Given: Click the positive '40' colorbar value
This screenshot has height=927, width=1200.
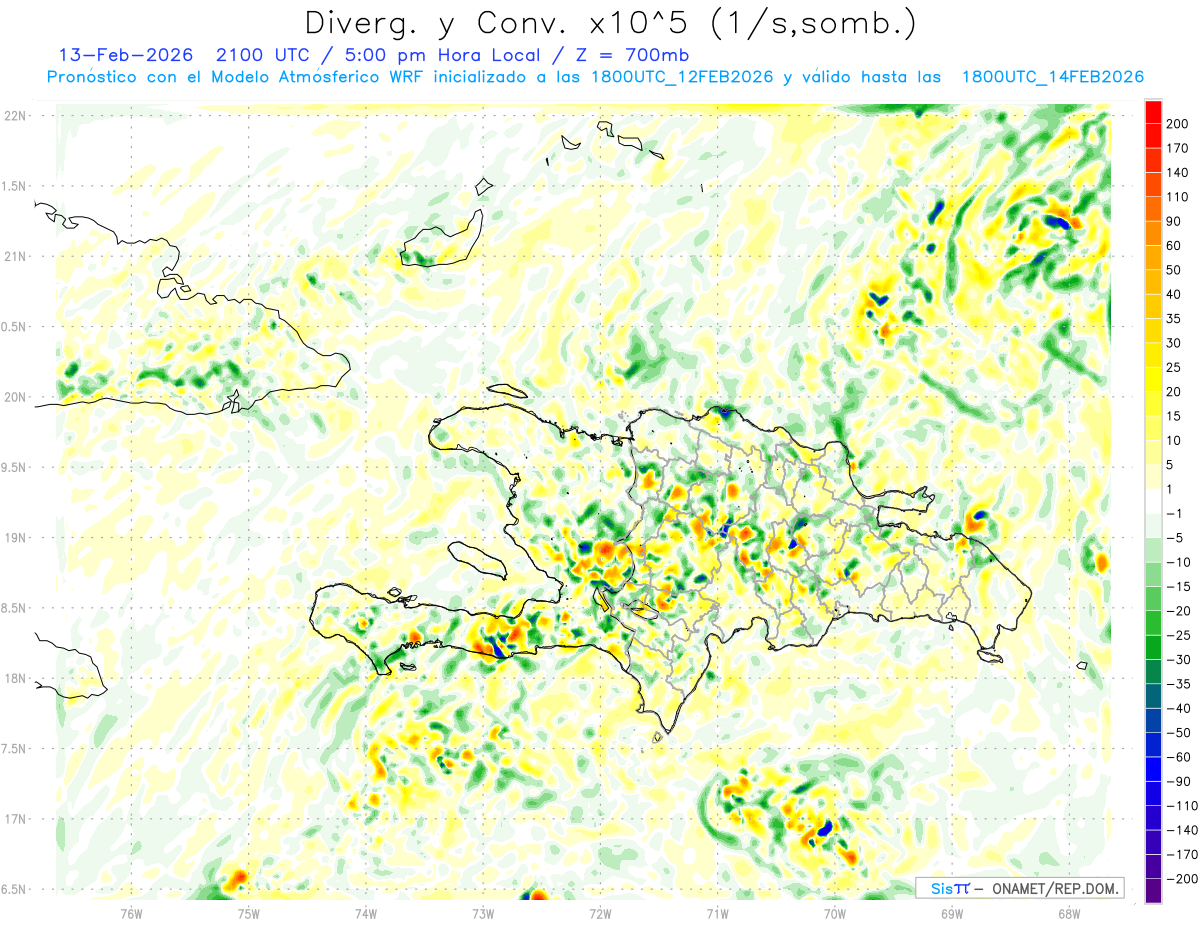Looking at the screenshot, I should pos(1175,295).
